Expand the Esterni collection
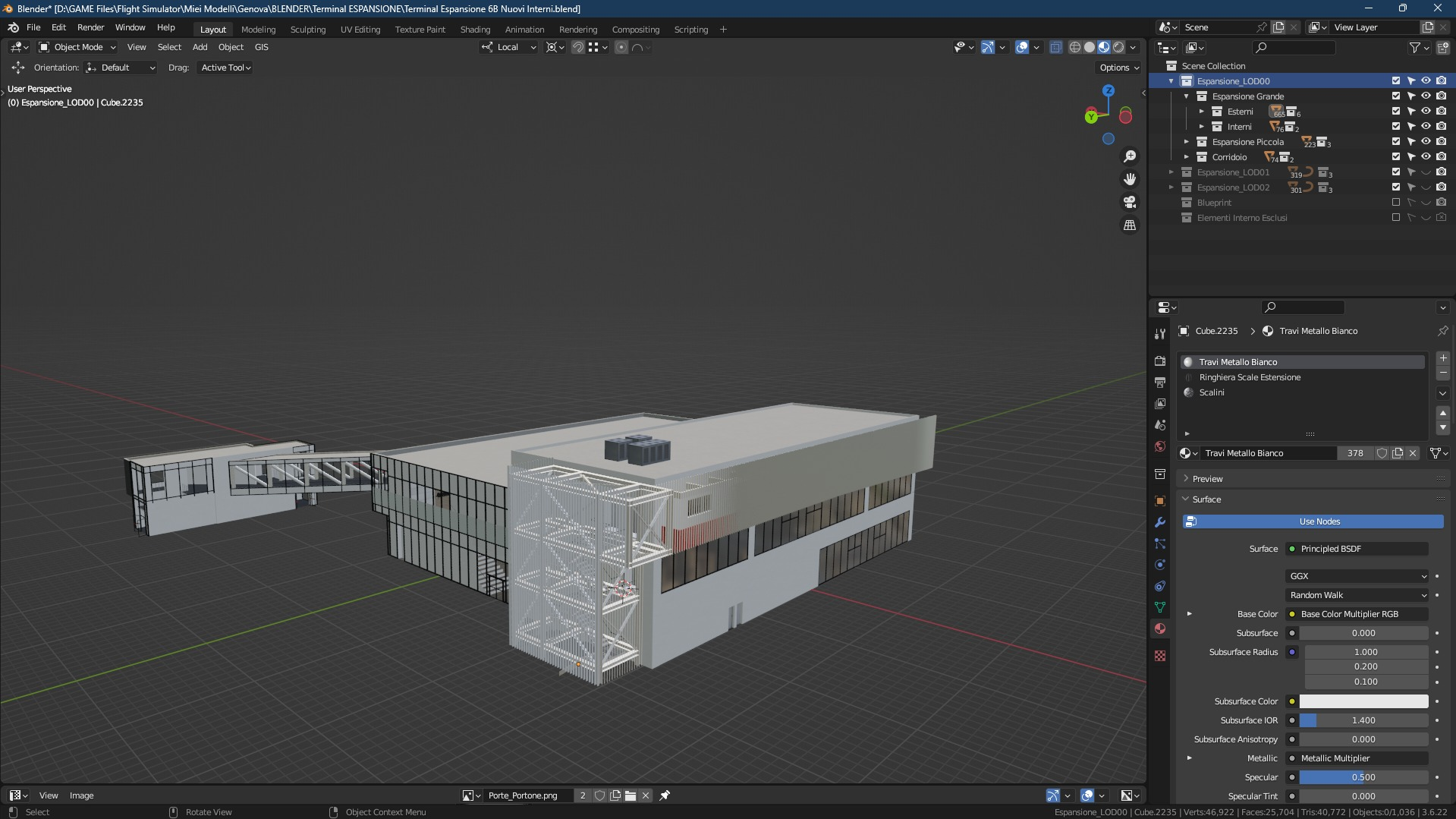 (1202, 112)
